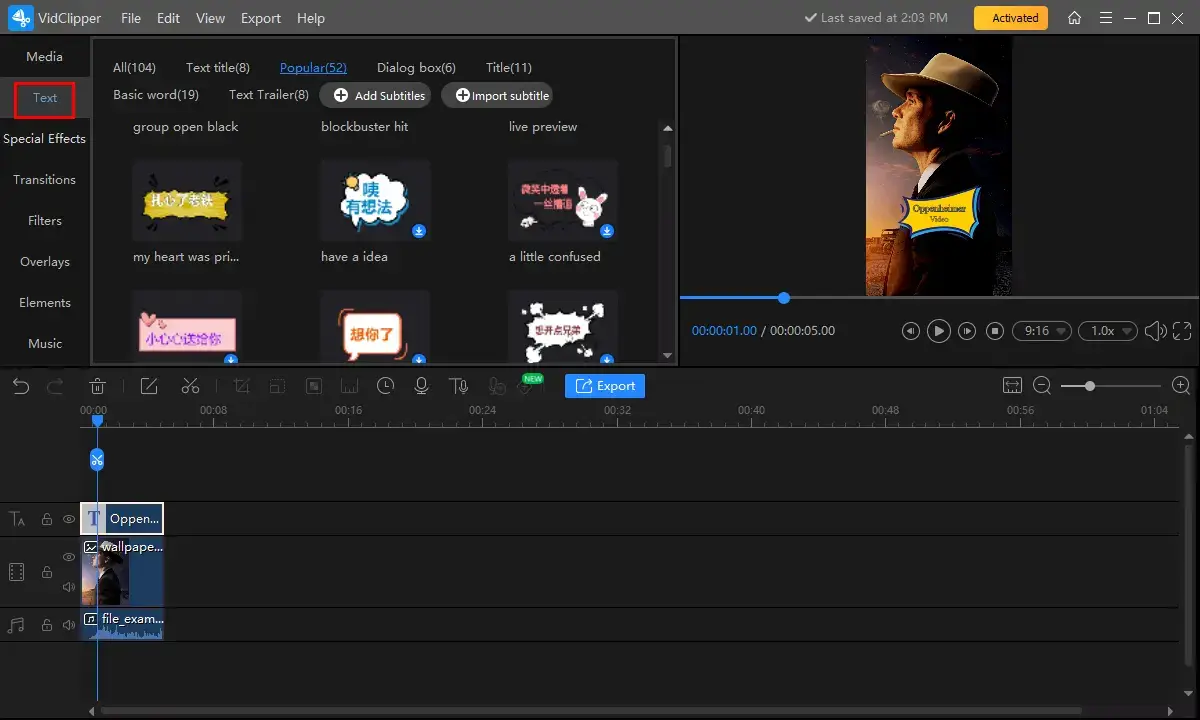The image size is (1200, 720).
Task: Mute the music track speaker icon
Action: click(69, 625)
